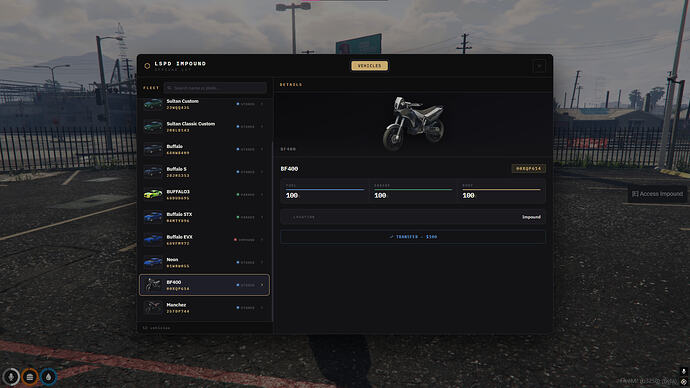Click the green engine health bar
Screen dimensions: 690x388
[413, 190]
